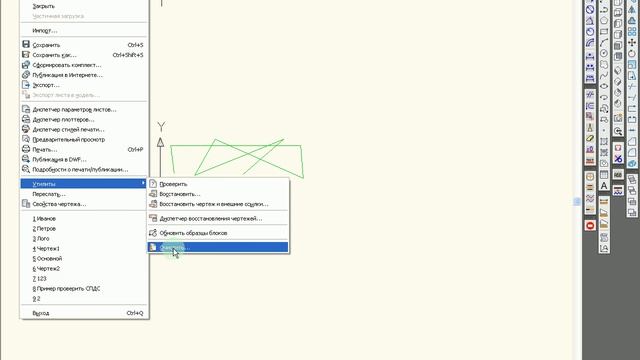The width and height of the screenshot is (640, 360).
Task: Click the printer icon beside Печать...
Action: coord(26,149)
